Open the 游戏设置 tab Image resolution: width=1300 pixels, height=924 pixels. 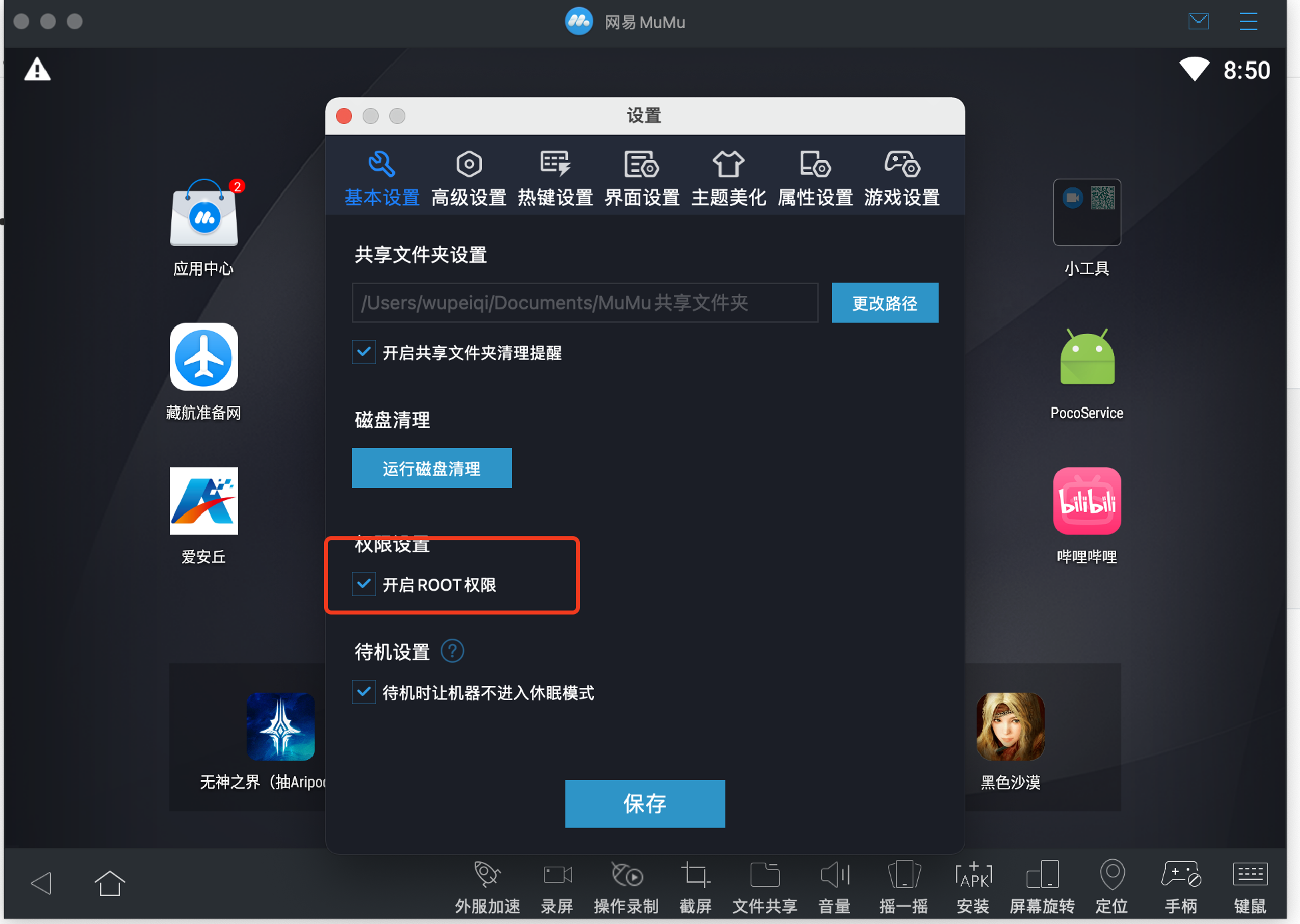tap(902, 179)
